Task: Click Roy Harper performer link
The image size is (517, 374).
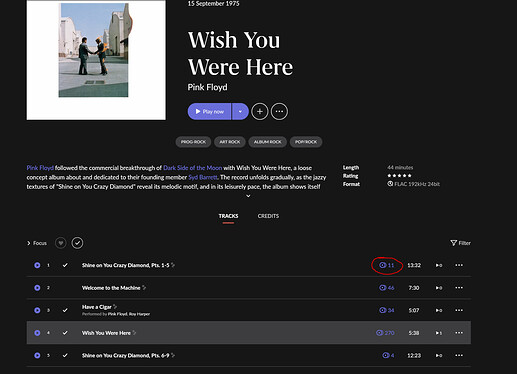Action: point(139,314)
